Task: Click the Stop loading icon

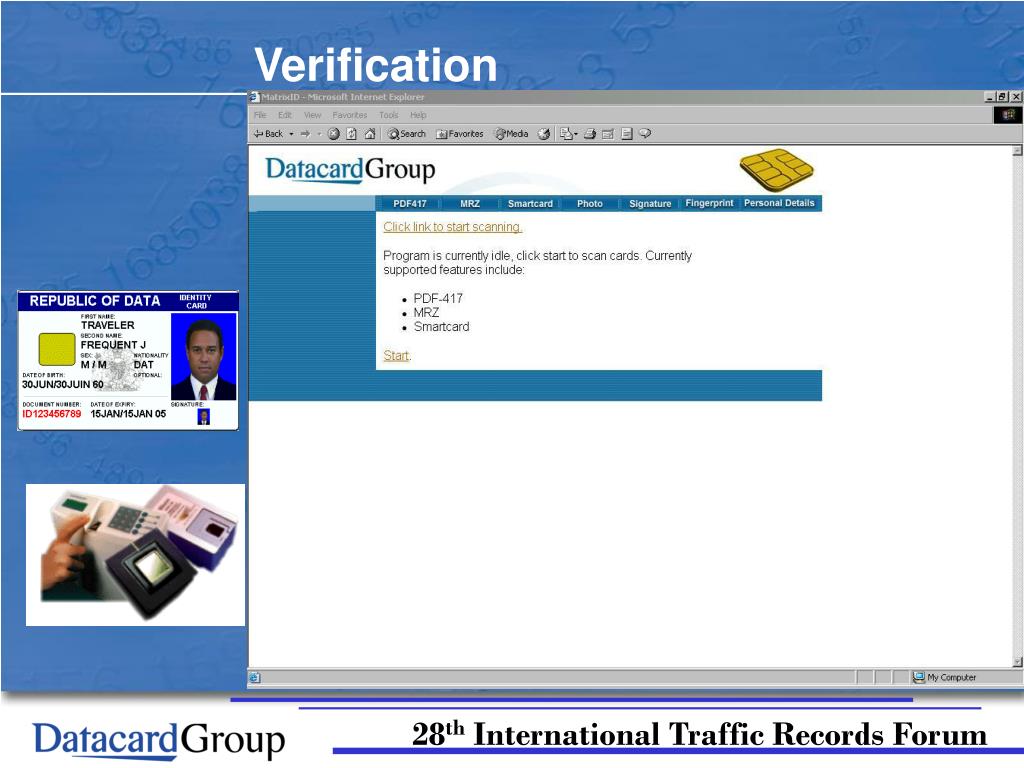Action: (x=334, y=134)
